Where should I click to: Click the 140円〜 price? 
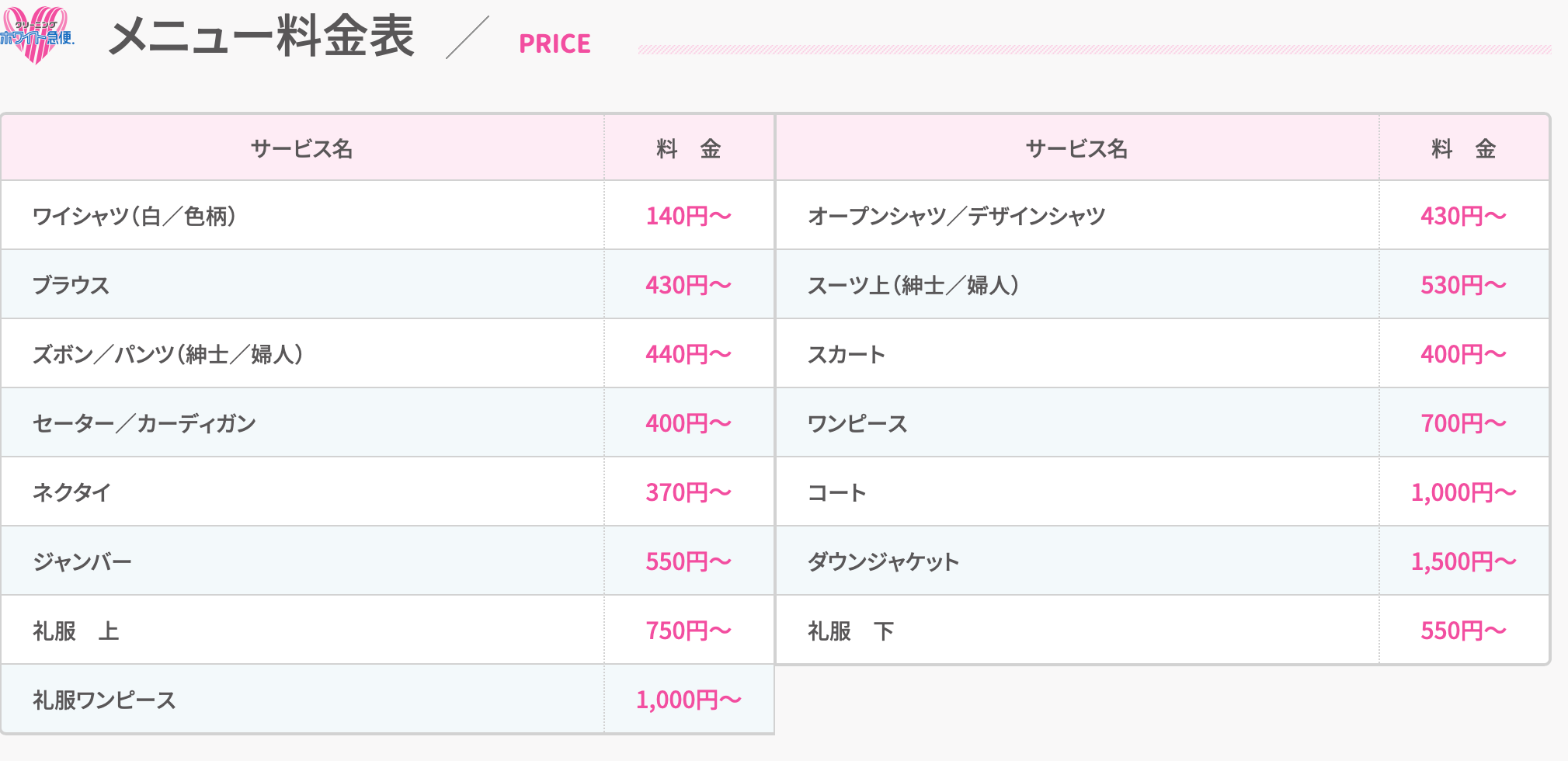pyautogui.click(x=689, y=216)
